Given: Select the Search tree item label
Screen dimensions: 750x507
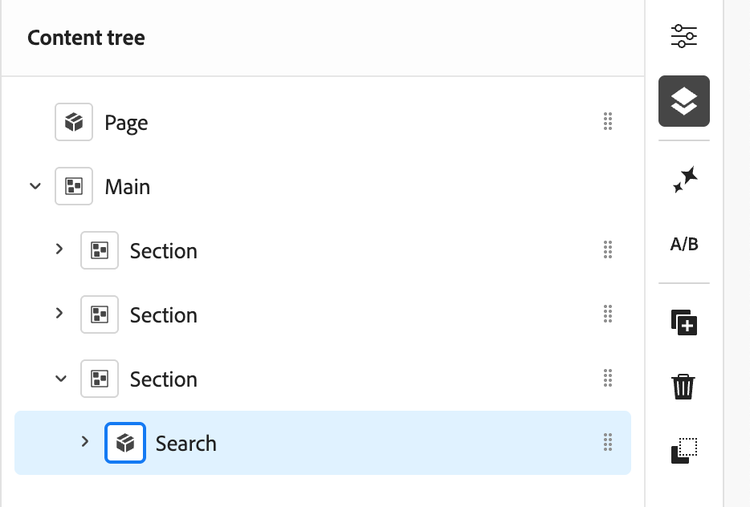Looking at the screenshot, I should [x=186, y=443].
